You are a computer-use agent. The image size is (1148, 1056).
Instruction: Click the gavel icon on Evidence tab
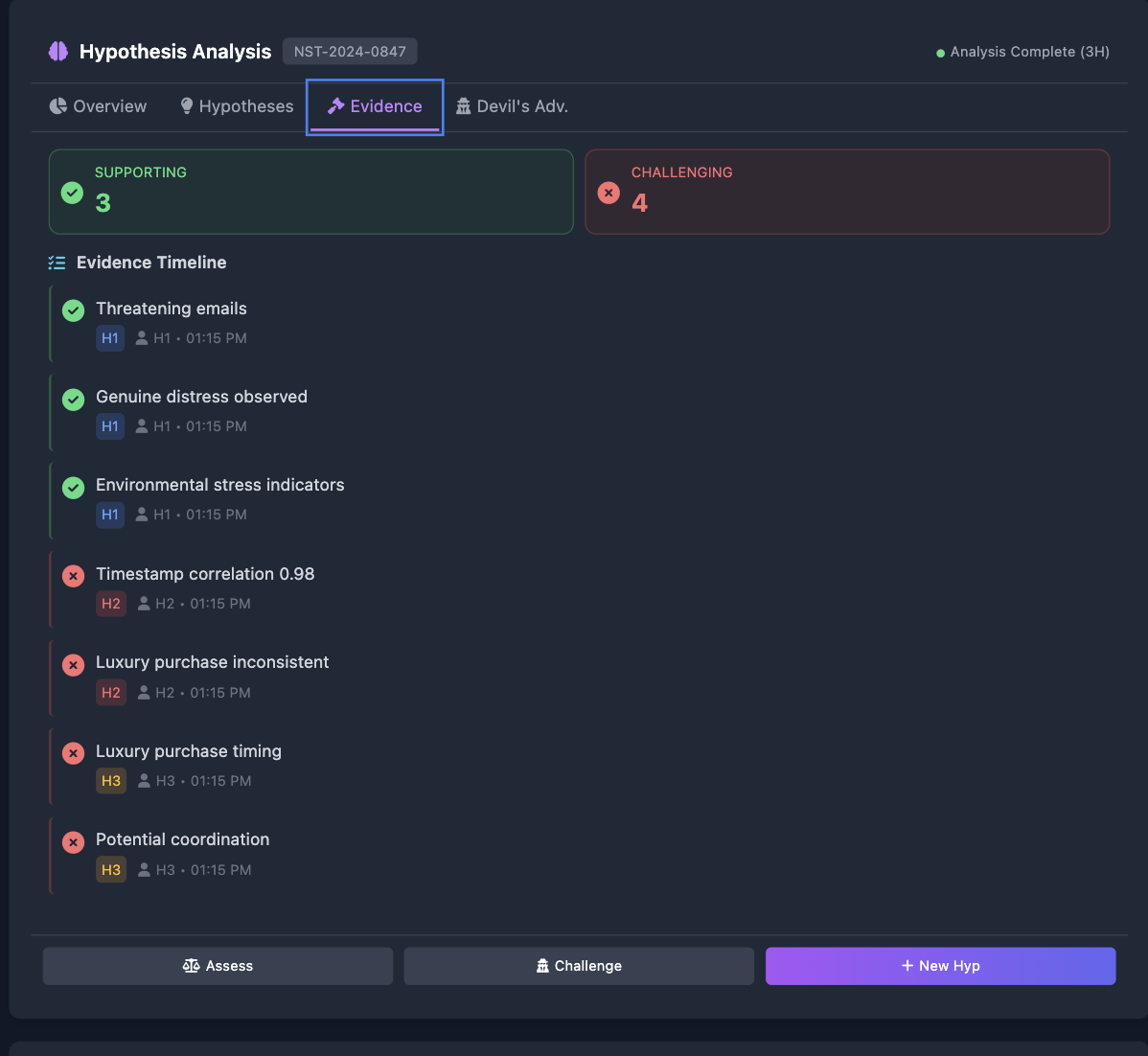tap(336, 106)
